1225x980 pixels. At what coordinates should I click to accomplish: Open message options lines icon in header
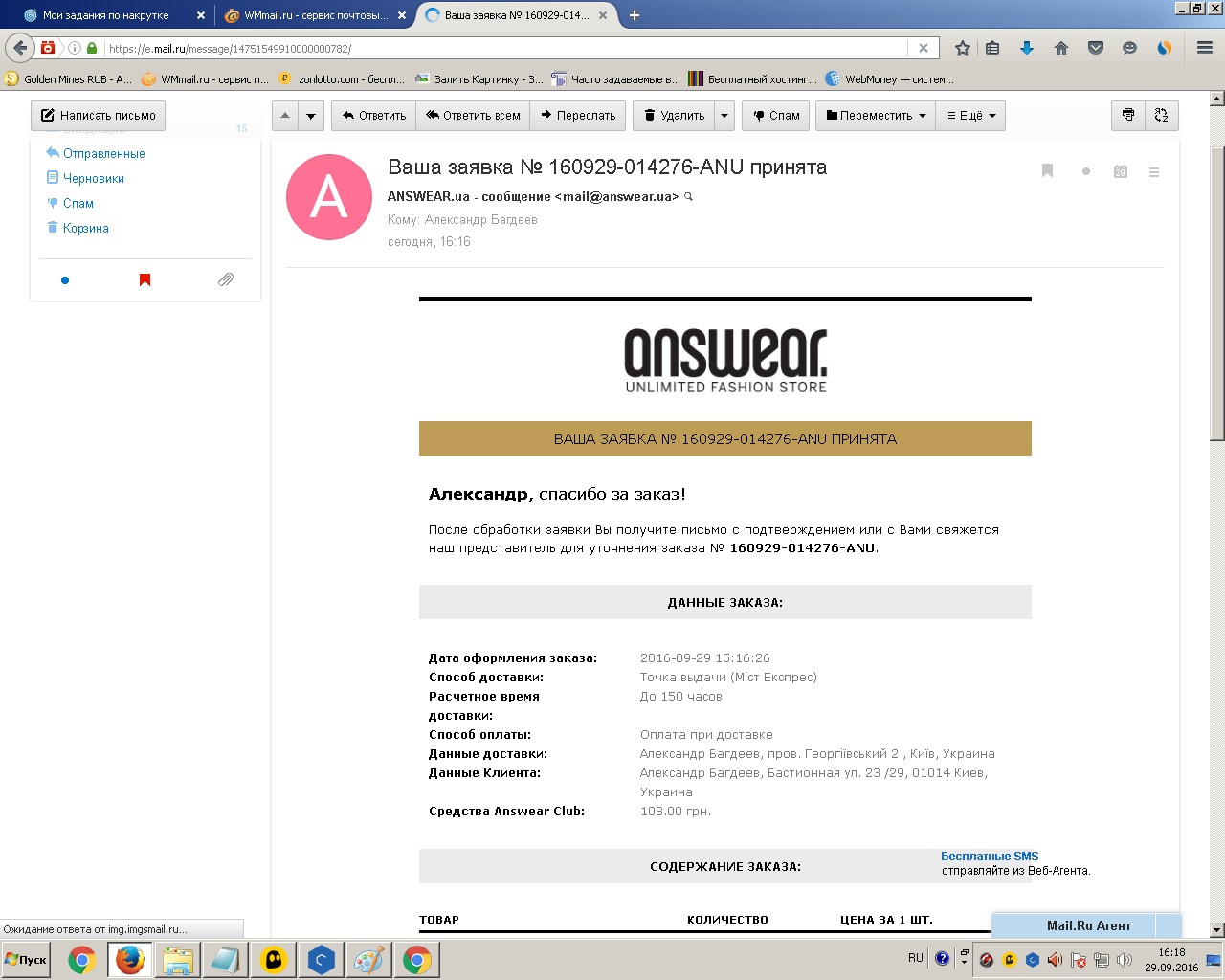tap(1154, 172)
